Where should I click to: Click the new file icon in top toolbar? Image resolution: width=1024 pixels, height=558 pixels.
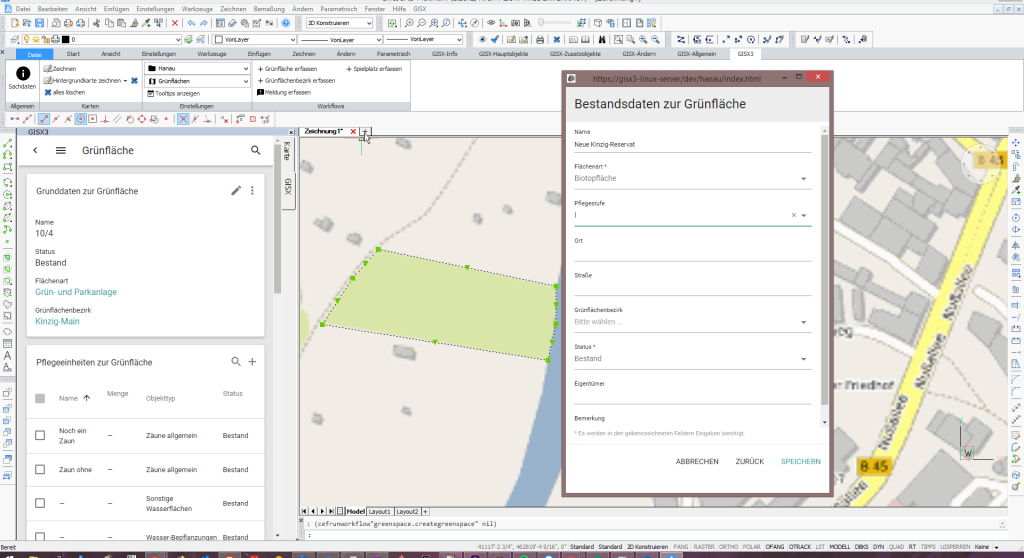click(x=15, y=23)
